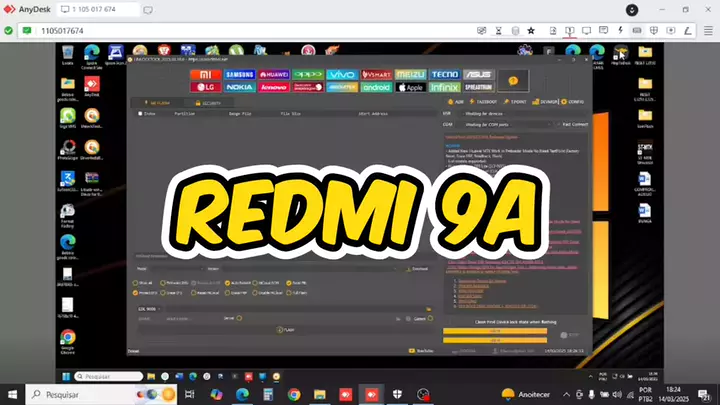This screenshot has height=405, width=720.
Task: Pick the Android brand tile
Action: click(376, 87)
